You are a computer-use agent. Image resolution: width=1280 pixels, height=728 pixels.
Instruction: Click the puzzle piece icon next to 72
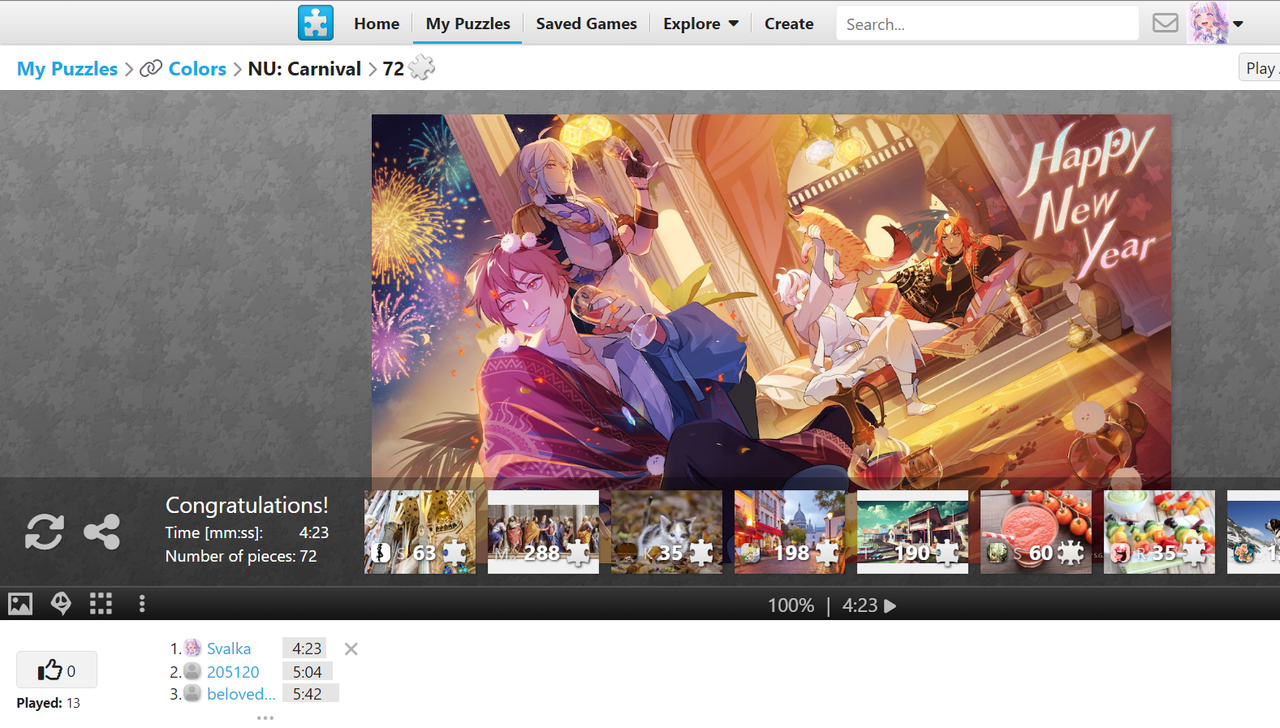[422, 68]
